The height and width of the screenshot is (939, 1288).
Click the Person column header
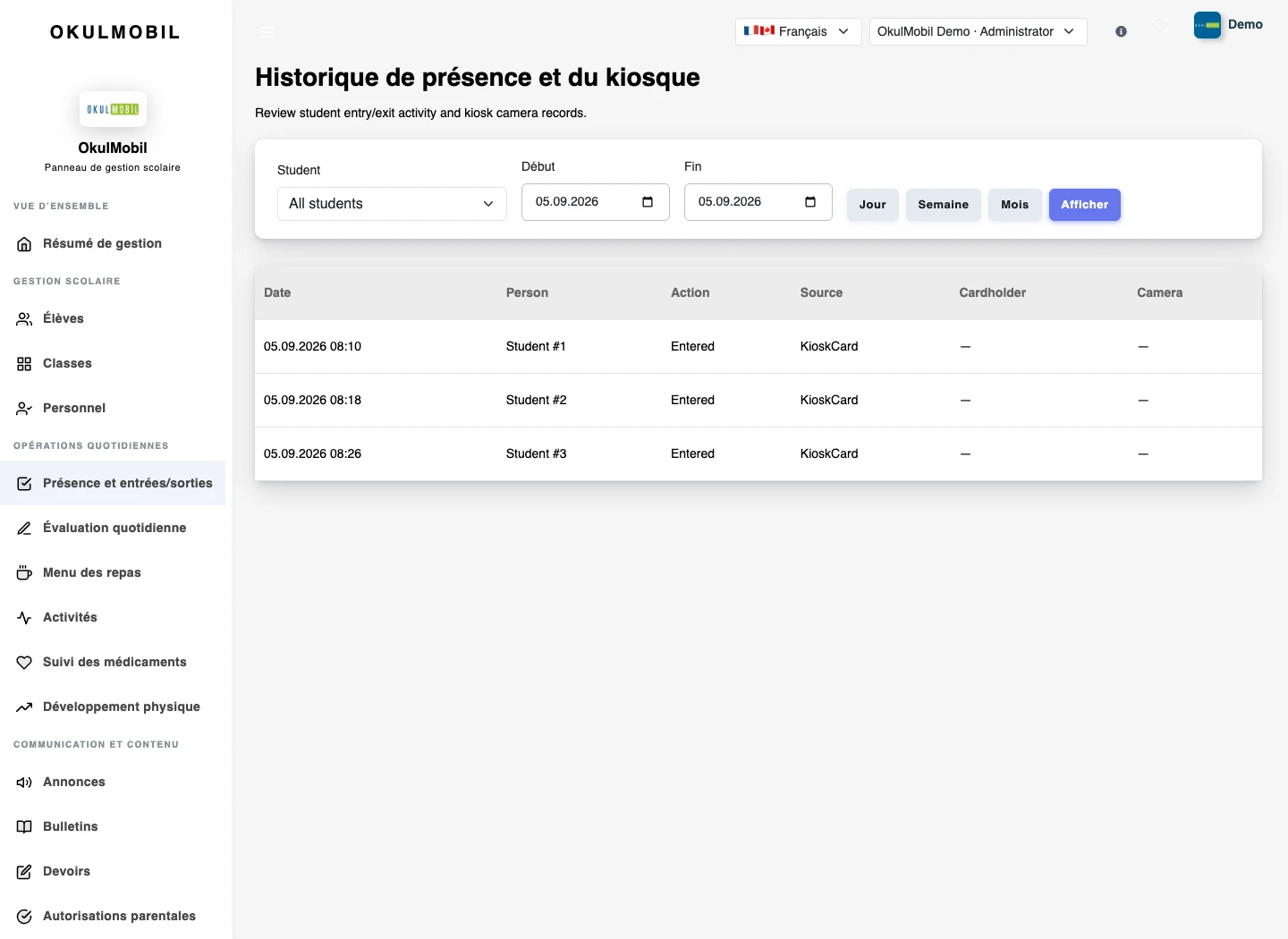click(527, 293)
